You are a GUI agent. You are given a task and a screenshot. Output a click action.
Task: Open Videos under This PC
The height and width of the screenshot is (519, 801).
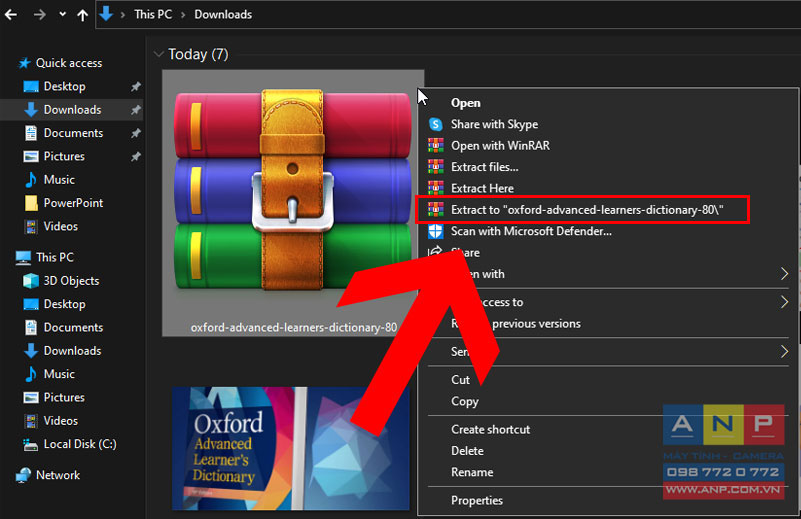[x=60, y=421]
